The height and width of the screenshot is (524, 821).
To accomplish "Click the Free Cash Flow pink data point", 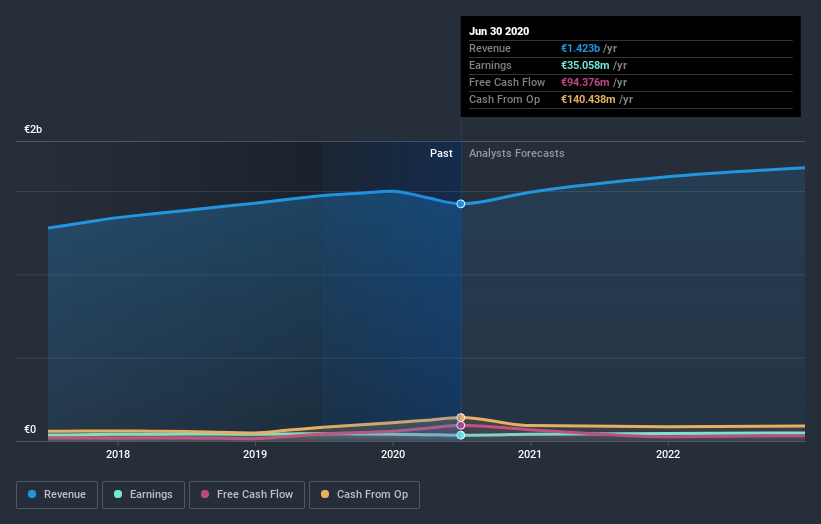I will (461, 426).
